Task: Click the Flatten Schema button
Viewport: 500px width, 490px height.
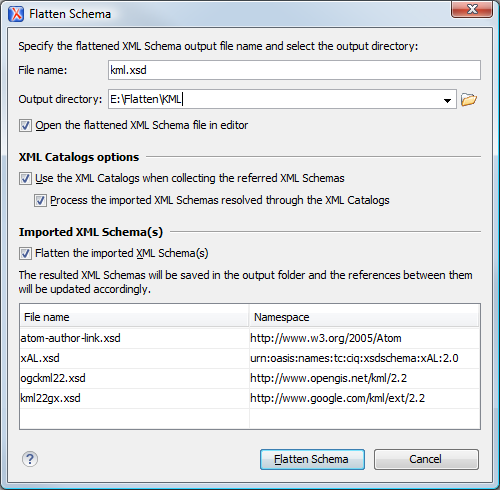Action: (312, 459)
